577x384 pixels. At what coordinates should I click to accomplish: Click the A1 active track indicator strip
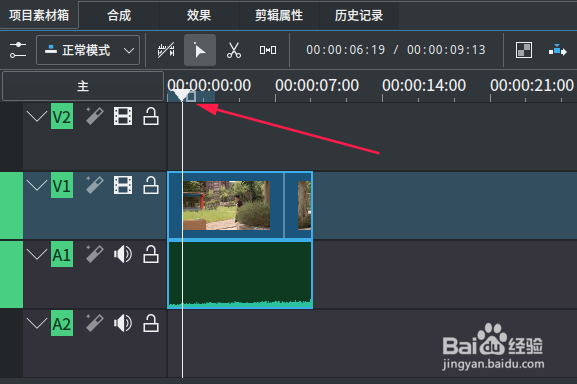tap(11, 274)
